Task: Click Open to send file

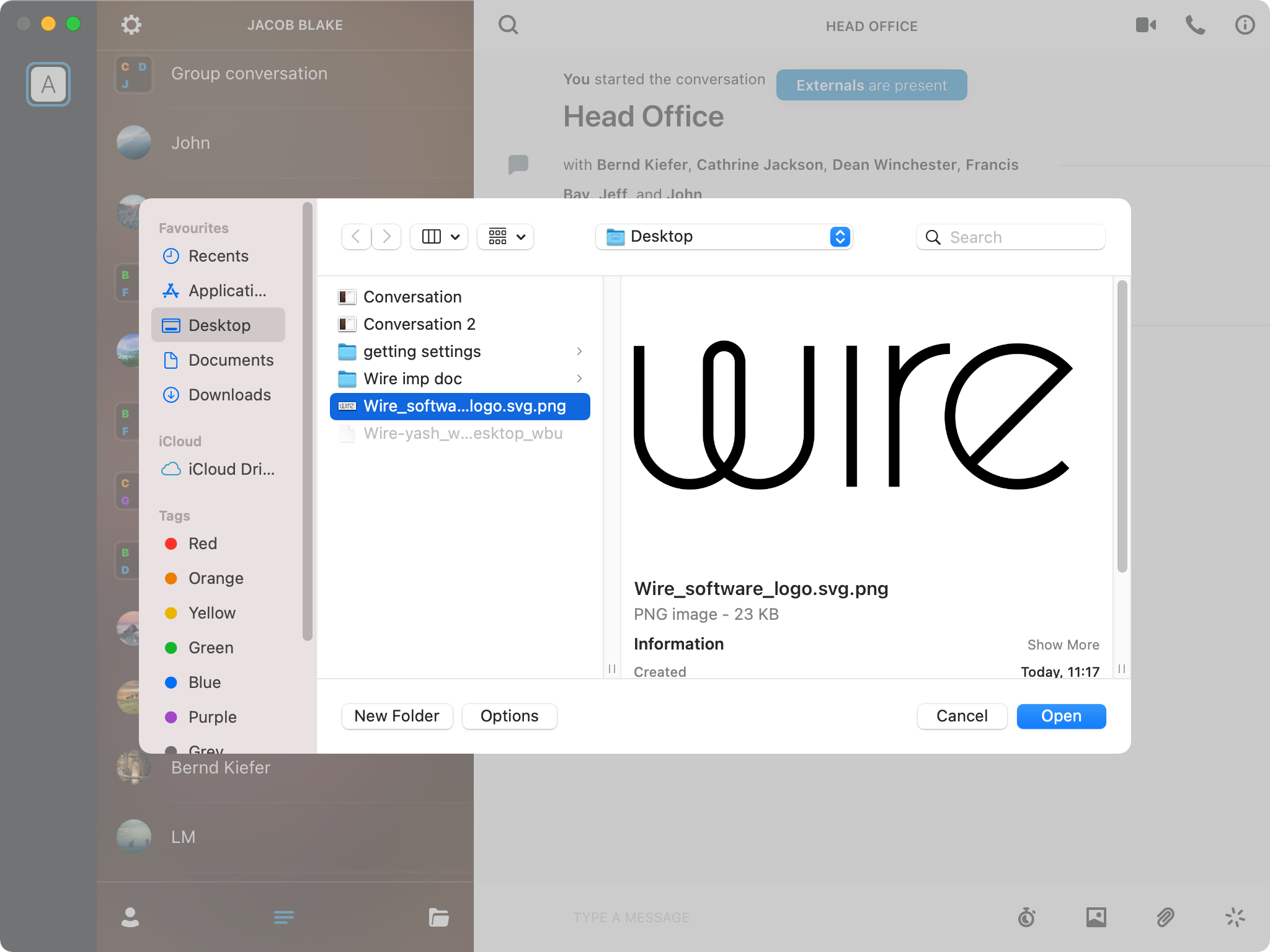Action: tap(1061, 716)
